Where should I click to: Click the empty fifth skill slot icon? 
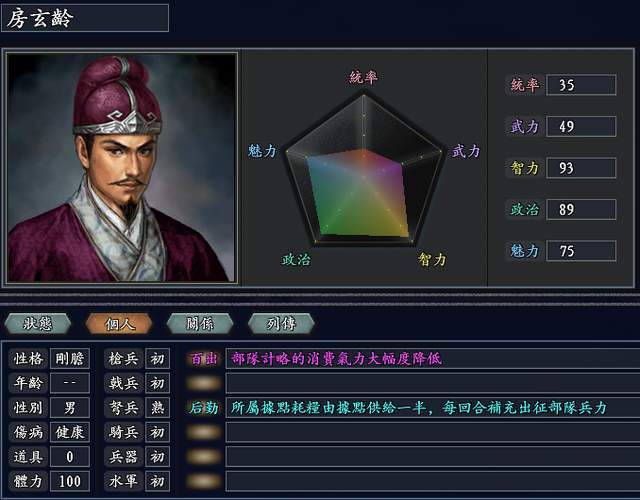tap(204, 457)
